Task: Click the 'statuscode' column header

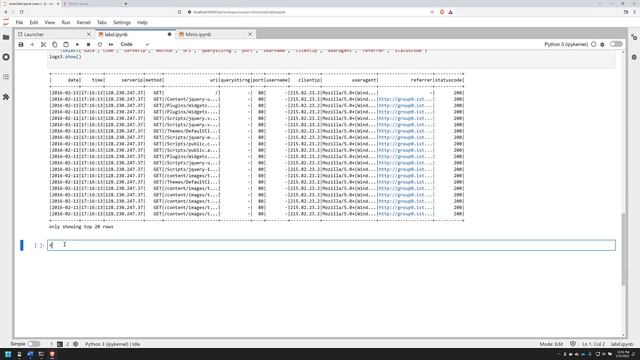Action: (449, 80)
